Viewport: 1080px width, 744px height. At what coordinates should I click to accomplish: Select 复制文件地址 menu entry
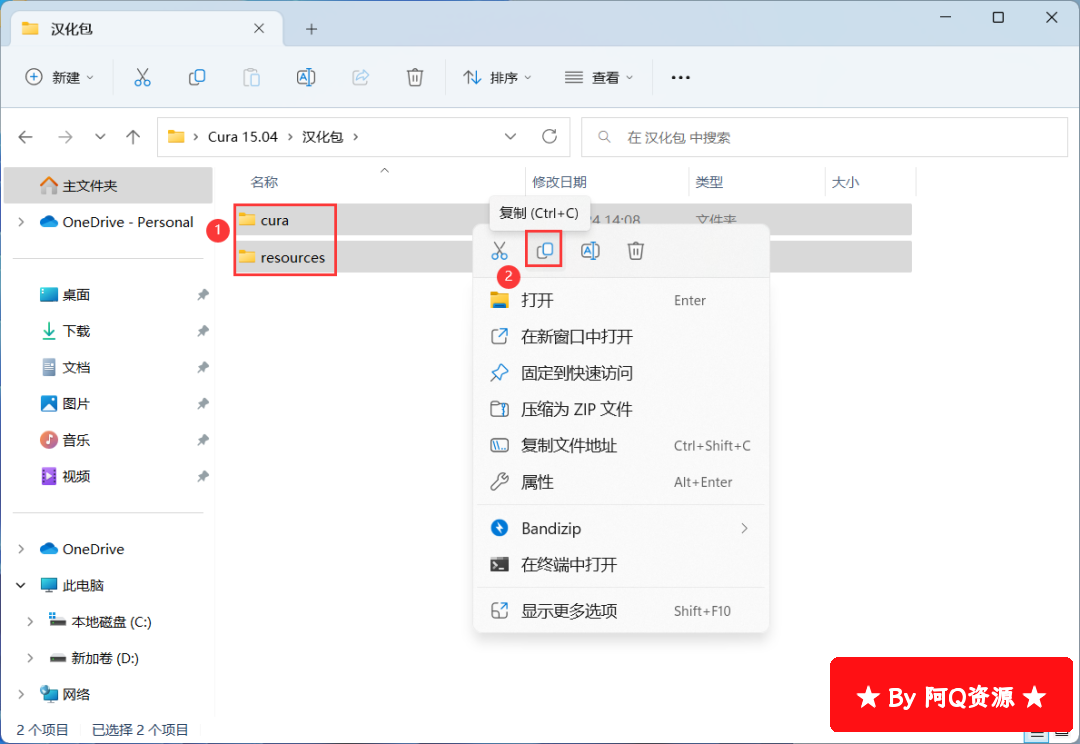tap(621, 446)
